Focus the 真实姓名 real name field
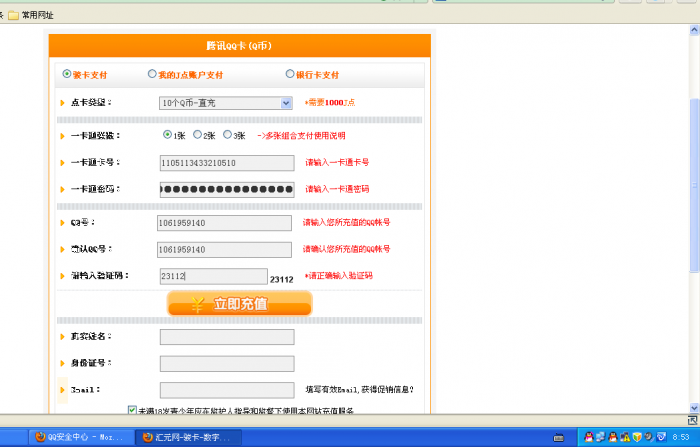700x447 pixels. 227,337
